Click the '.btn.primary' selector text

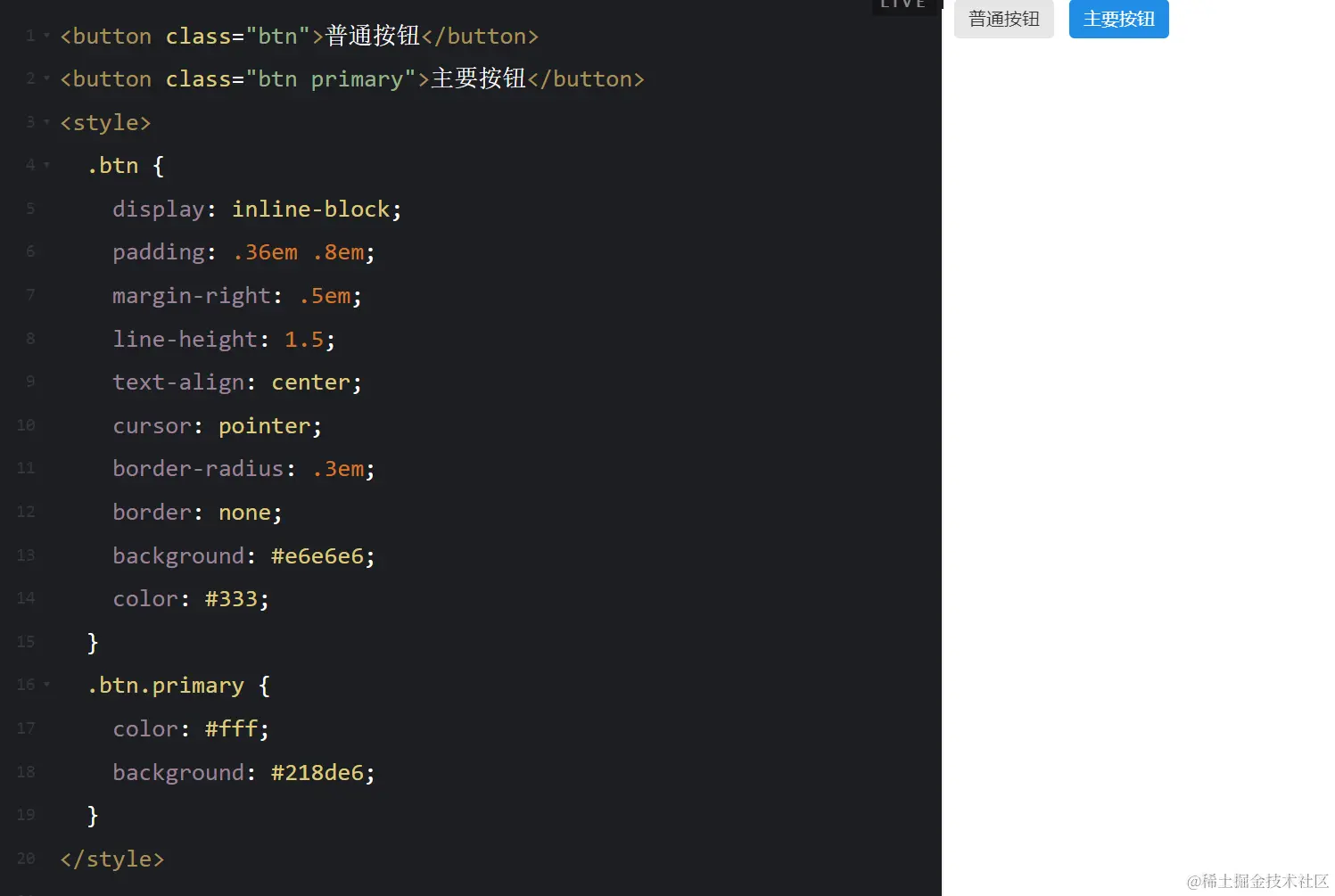coord(165,685)
